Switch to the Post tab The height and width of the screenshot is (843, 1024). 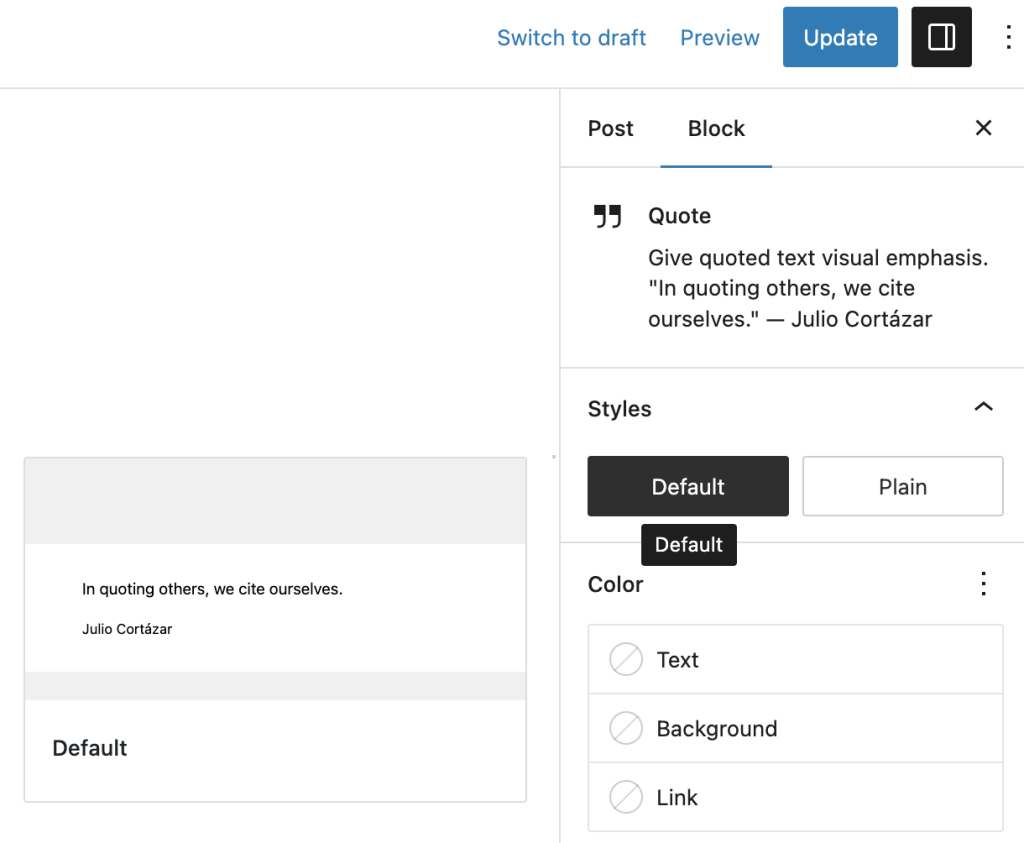click(x=610, y=128)
